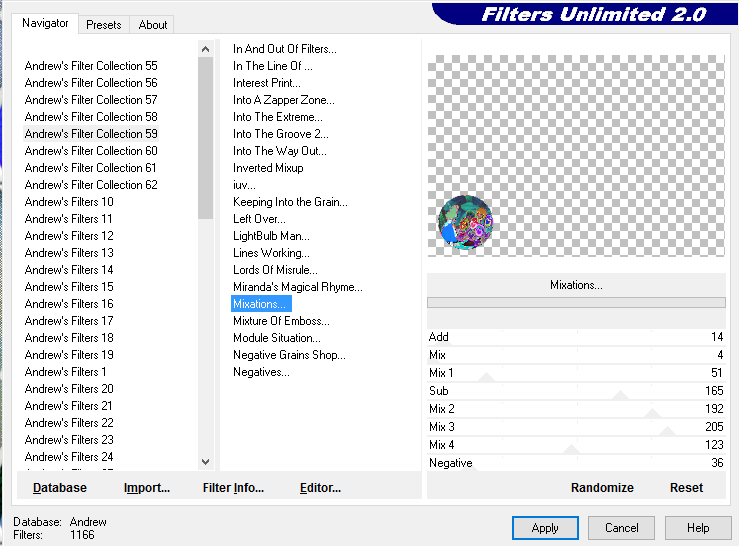
Task: Choose the Interest Print... filter
Action: coord(267,83)
